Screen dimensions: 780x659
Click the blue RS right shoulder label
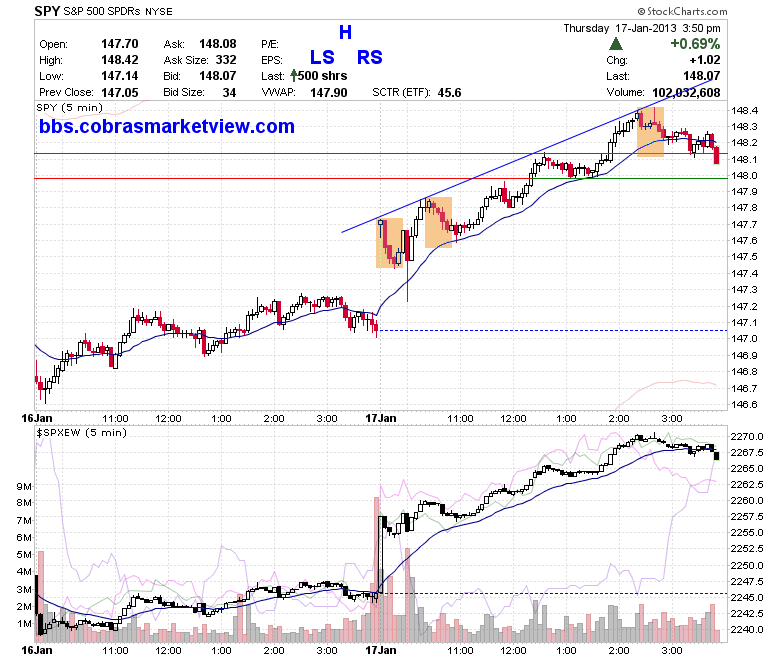pyautogui.click(x=370, y=57)
